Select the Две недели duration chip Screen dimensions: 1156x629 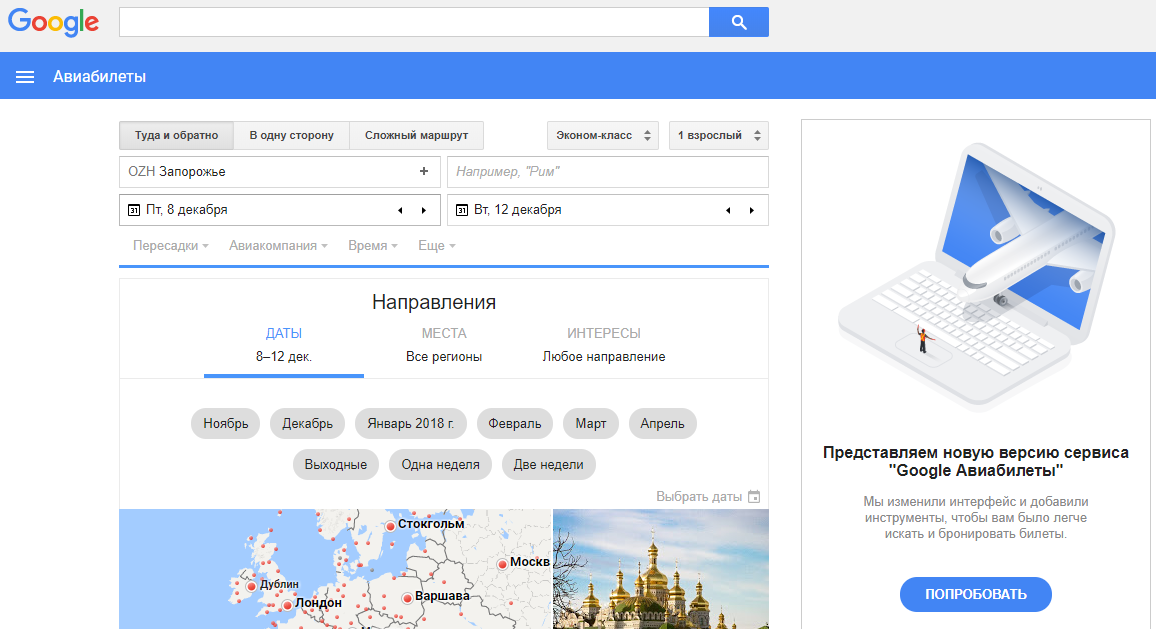tap(549, 465)
